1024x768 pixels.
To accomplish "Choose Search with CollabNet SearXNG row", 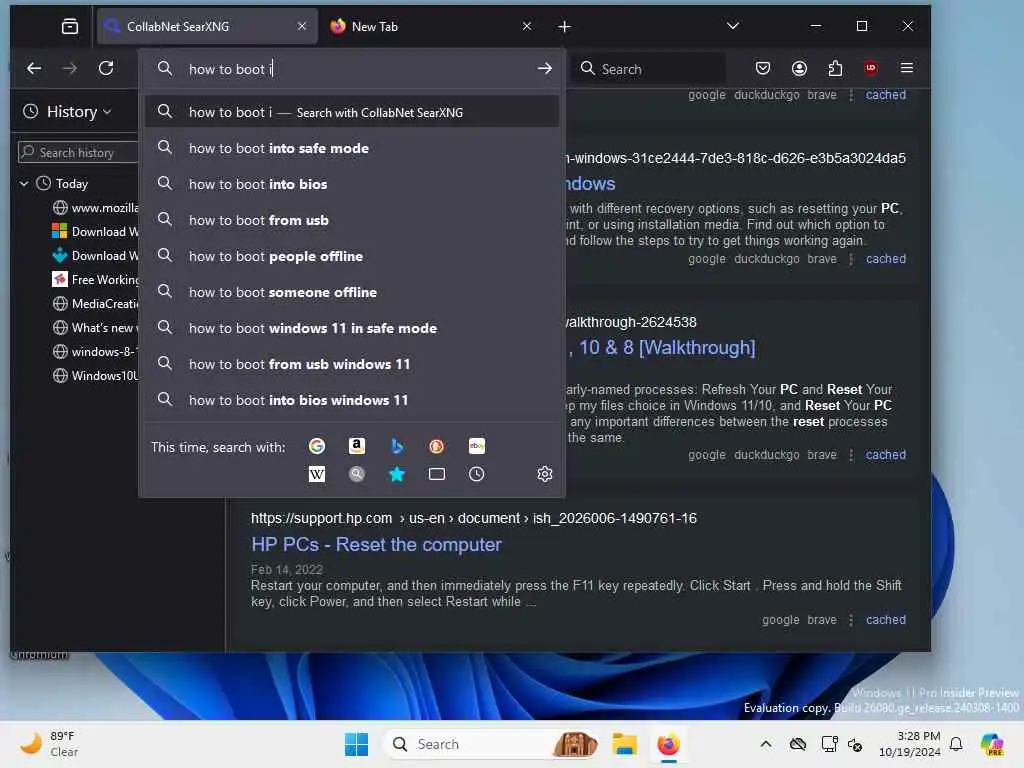I will 352,112.
